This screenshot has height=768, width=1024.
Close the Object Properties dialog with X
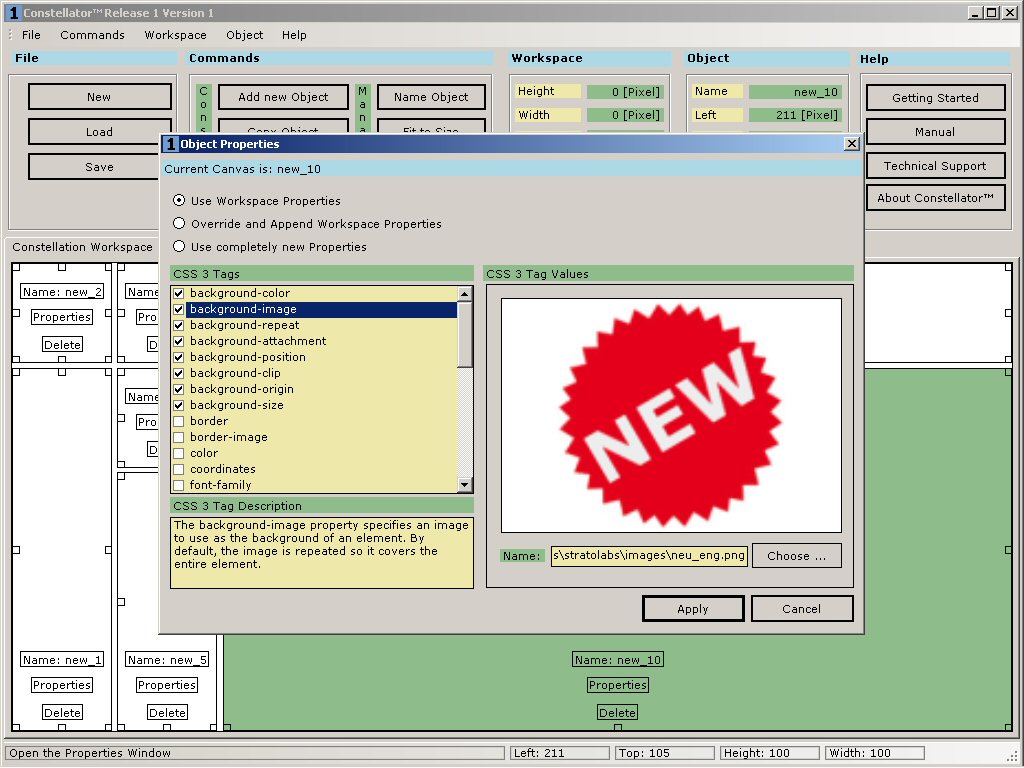pyautogui.click(x=851, y=144)
